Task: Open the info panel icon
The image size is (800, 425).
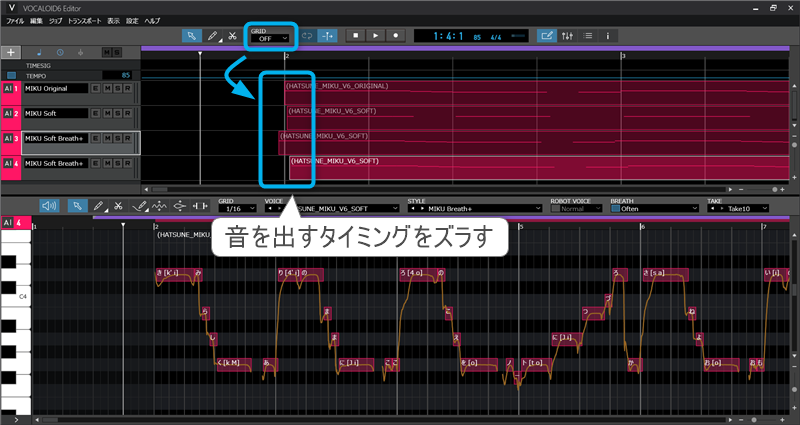Action: (x=607, y=36)
